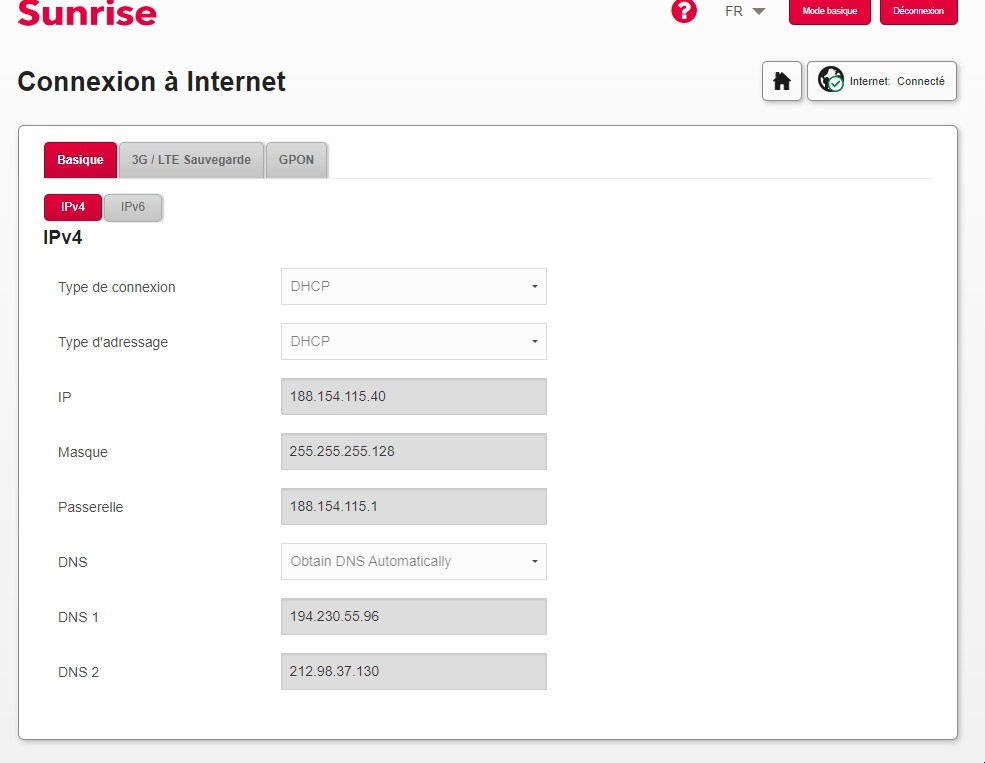
Task: Click the Internet connected globe status icon
Action: tap(831, 81)
